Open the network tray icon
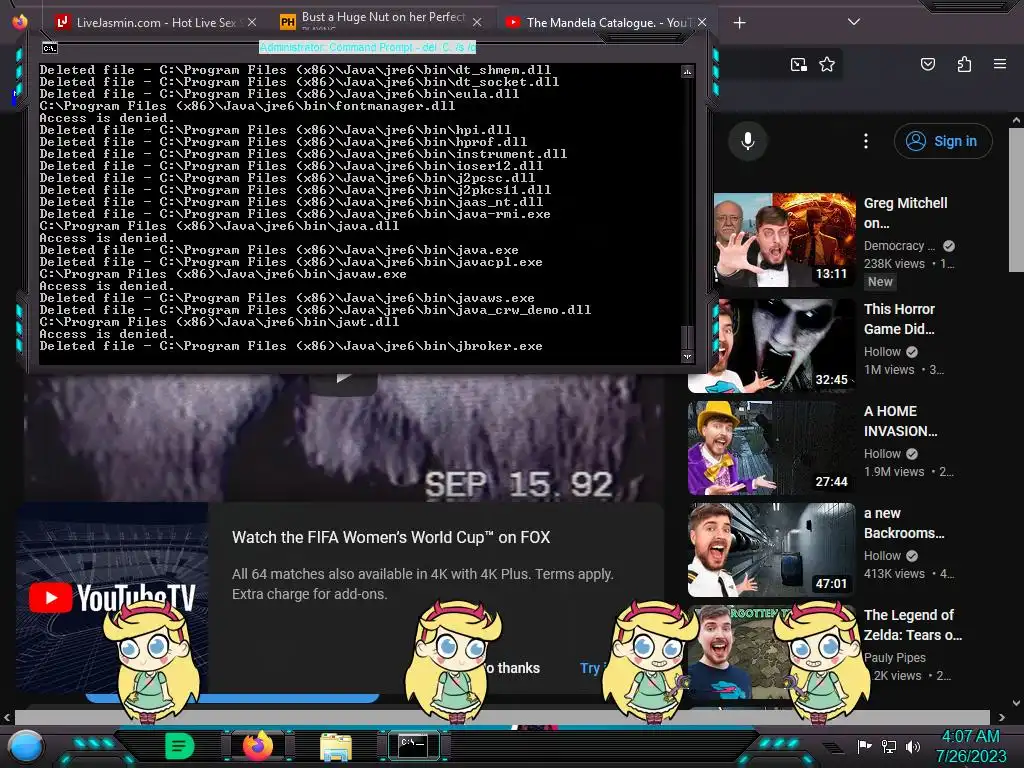Viewport: 1024px width, 768px height. point(888,746)
